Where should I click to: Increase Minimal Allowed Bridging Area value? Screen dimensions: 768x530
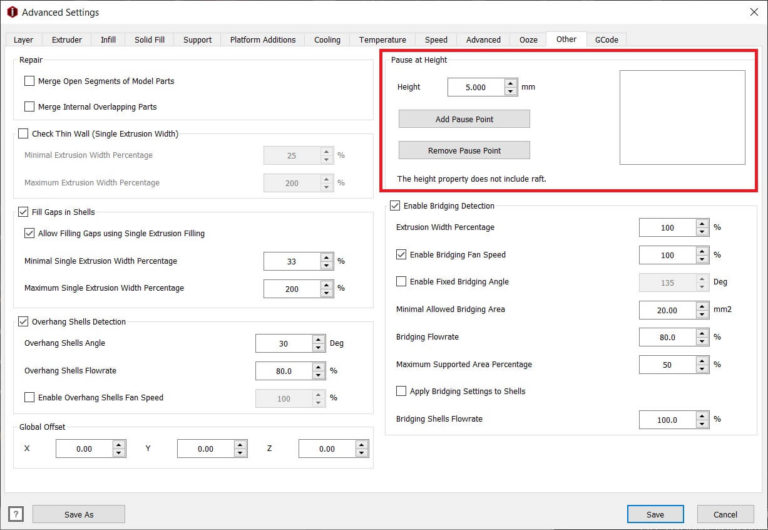(x=702, y=305)
